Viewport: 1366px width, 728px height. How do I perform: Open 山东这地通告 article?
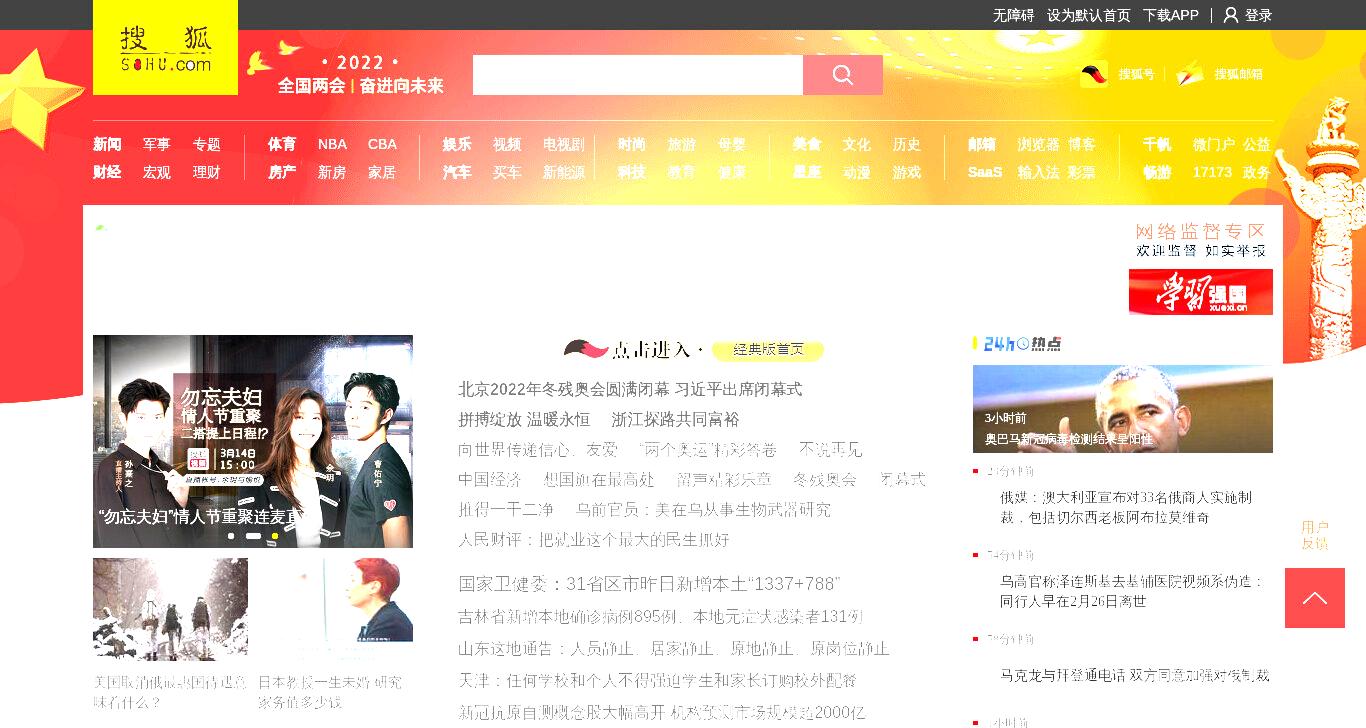(674, 648)
